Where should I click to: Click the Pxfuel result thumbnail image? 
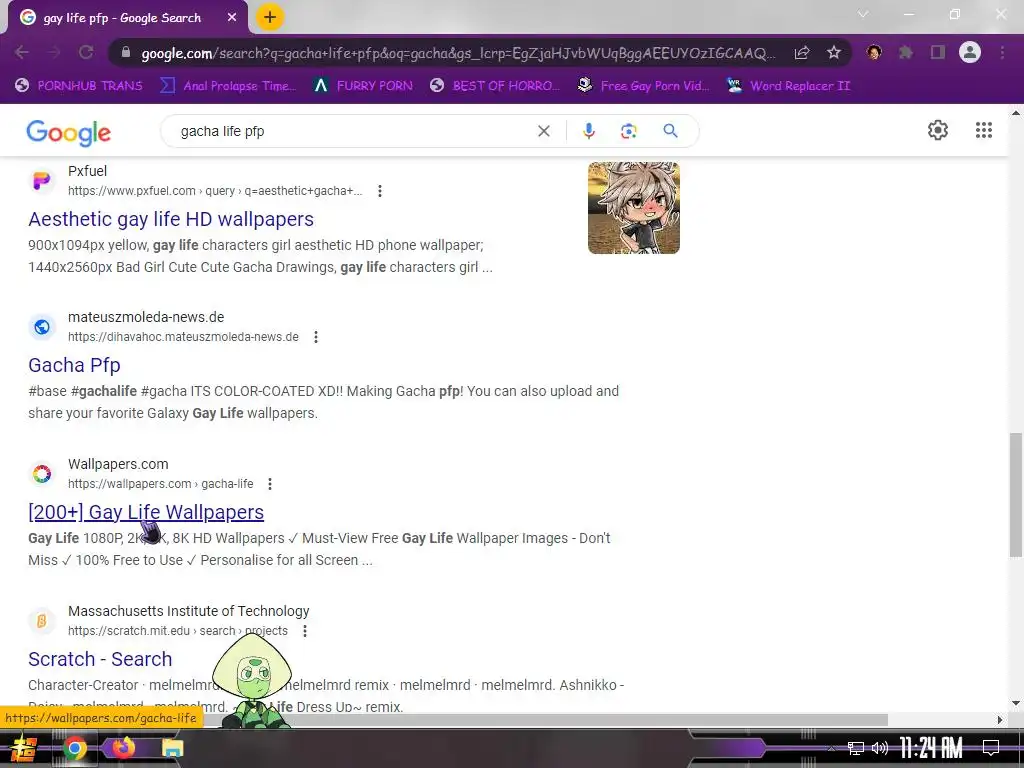point(633,208)
